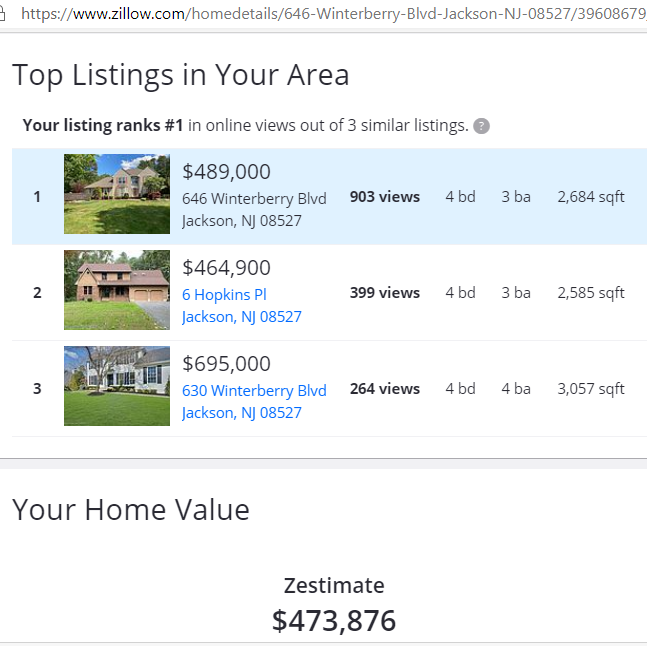Open the 630 Winterberry Blvd listing link

point(254,390)
